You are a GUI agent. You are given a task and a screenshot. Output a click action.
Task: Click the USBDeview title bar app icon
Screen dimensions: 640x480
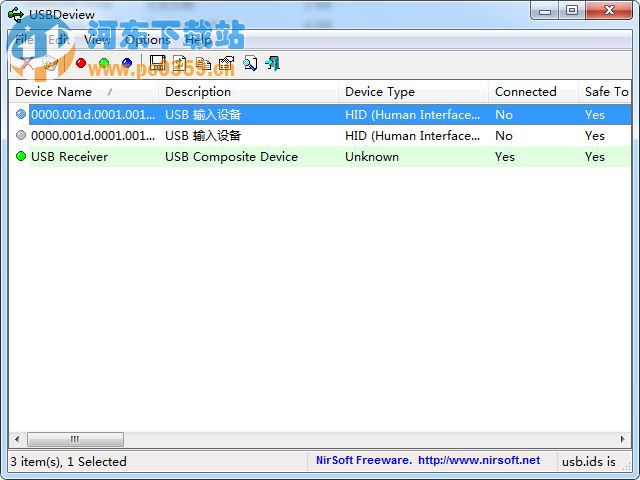pos(16,15)
